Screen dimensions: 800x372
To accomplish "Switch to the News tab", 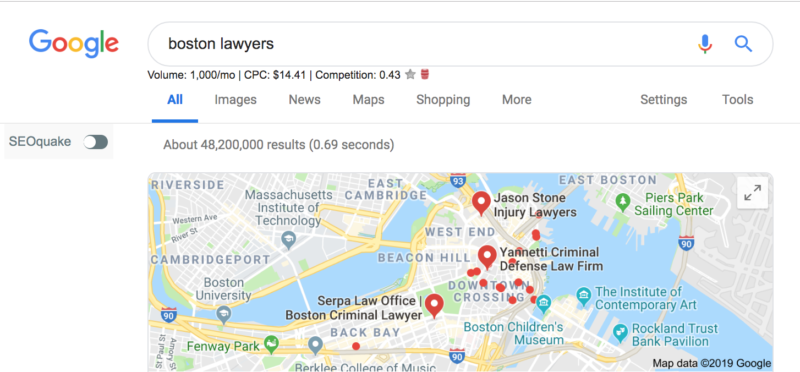I will [x=305, y=100].
